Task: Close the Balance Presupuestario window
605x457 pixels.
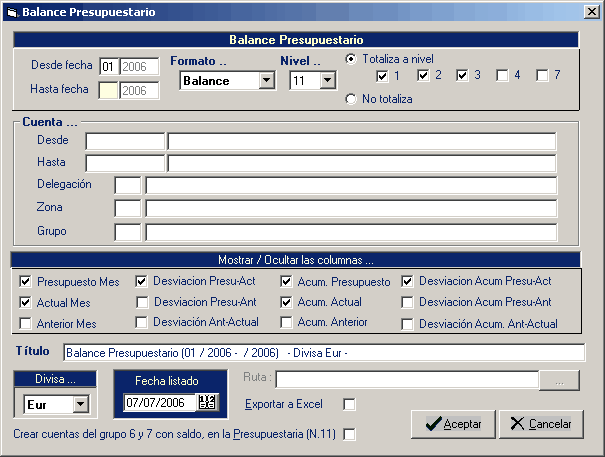Action: (592, 12)
